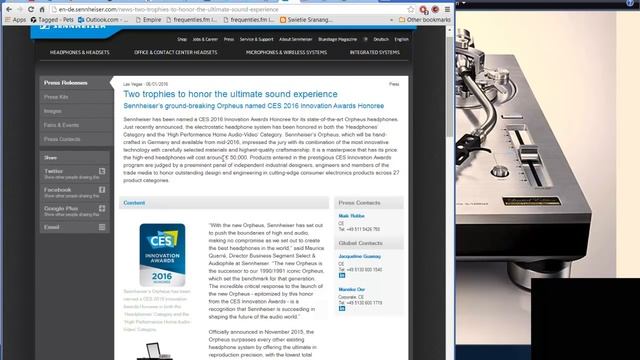This screenshot has width=640, height=360.
Task: Open Jacqueline Gusmag's LinkedIn icon
Action: (x=342, y=276)
